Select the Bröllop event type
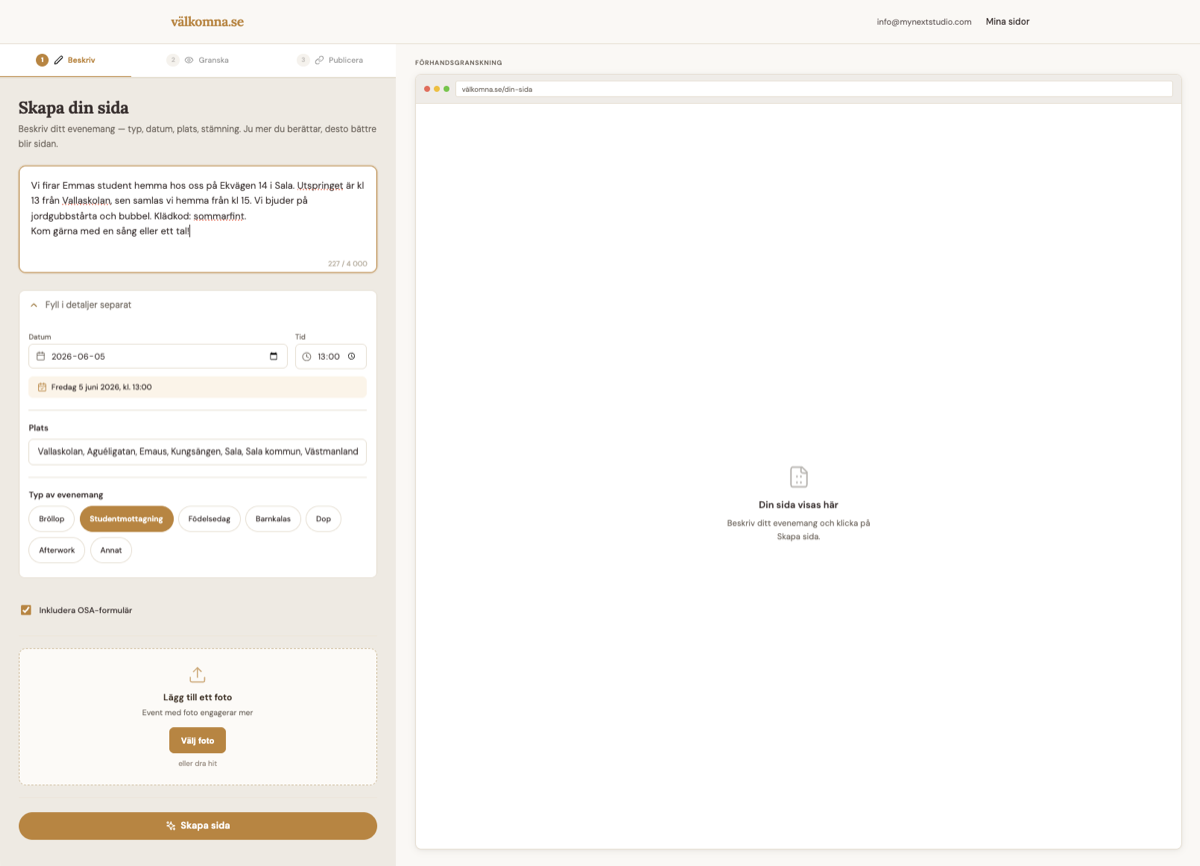This screenshot has width=1200, height=866. coord(52,519)
